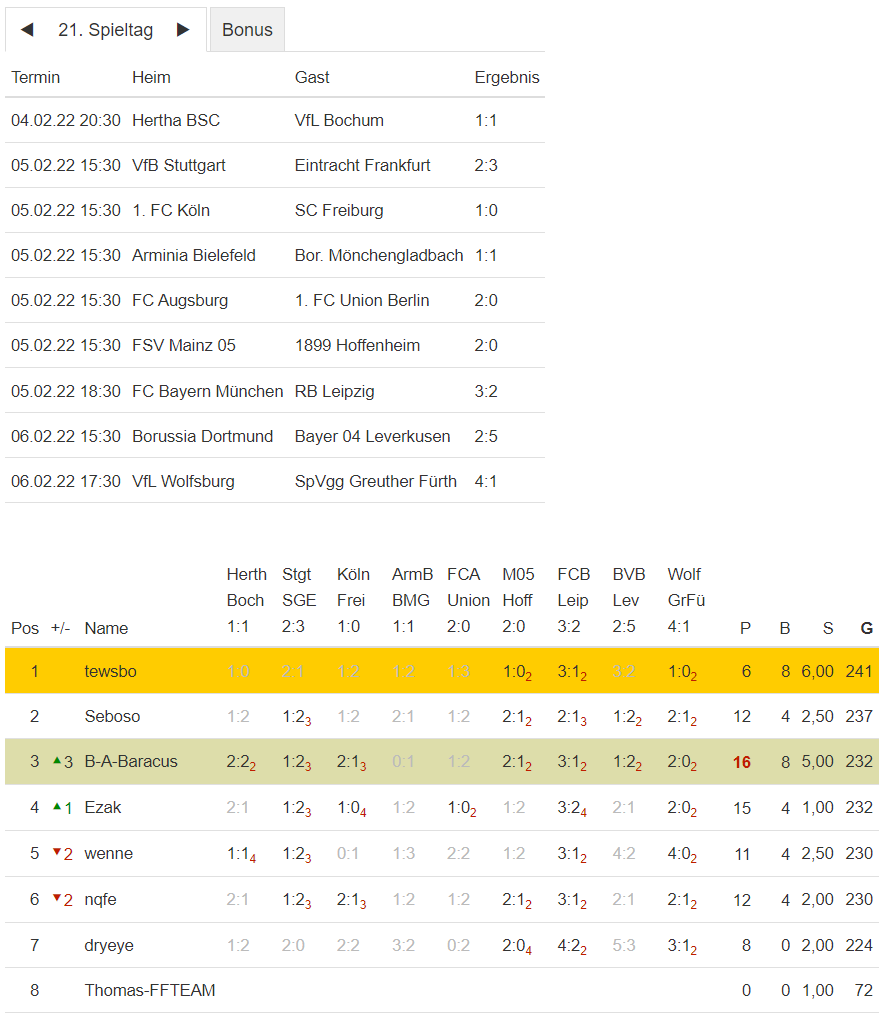Select the Hertha BSC vs VfL Bochum match row
The height and width of the screenshot is (1024, 884).
[274, 120]
